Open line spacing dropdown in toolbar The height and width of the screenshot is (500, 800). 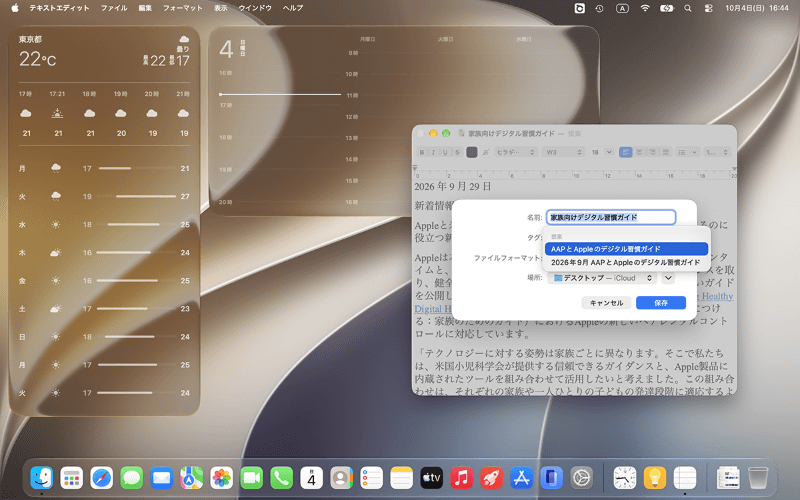[x=716, y=152]
